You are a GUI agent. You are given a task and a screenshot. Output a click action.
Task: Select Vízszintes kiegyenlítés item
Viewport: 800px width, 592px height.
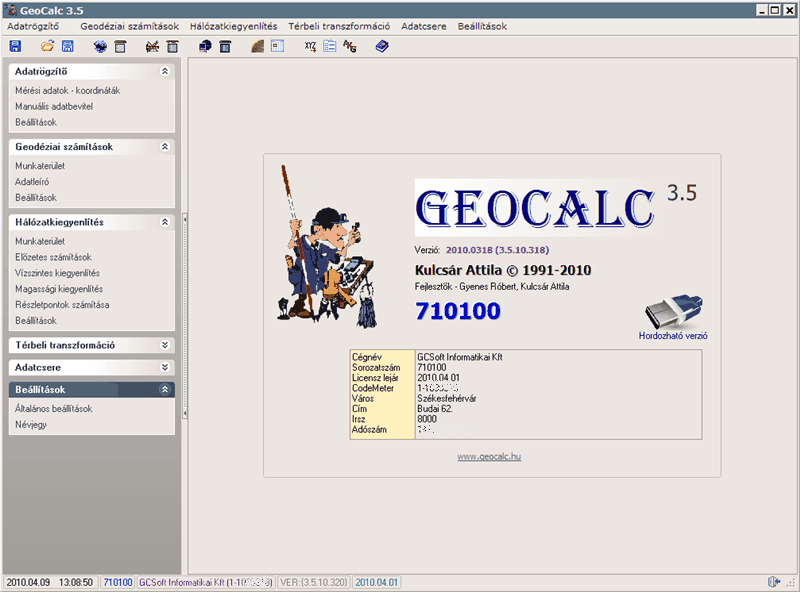point(57,273)
